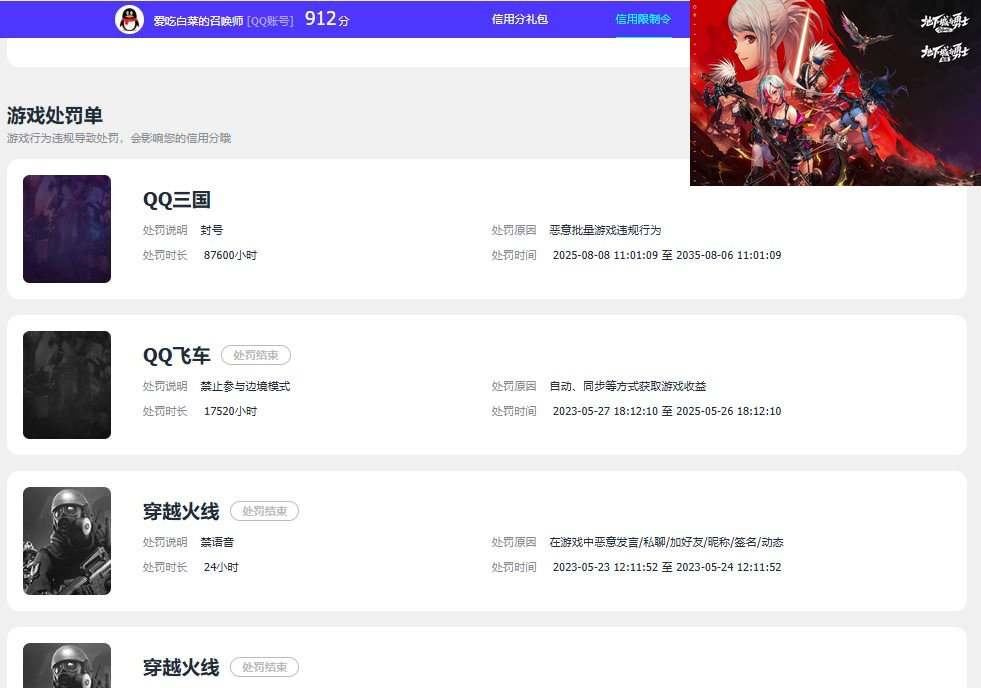981x688 pixels.
Task: Click QQ三国 penalty reason 恶意批量游戏违规行为
Action: click(604, 230)
